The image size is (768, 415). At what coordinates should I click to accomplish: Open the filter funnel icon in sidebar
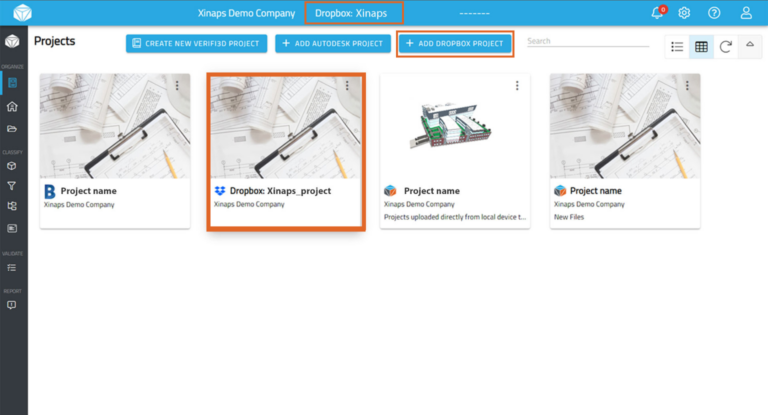[12, 186]
